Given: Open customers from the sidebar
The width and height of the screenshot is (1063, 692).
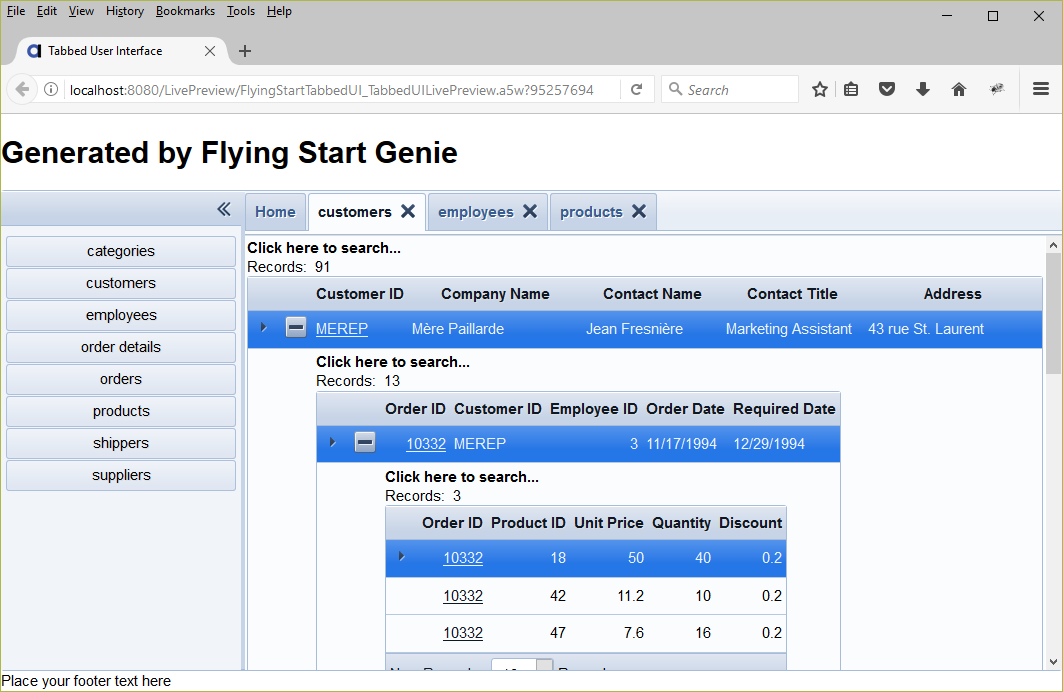Looking at the screenshot, I should tap(121, 283).
